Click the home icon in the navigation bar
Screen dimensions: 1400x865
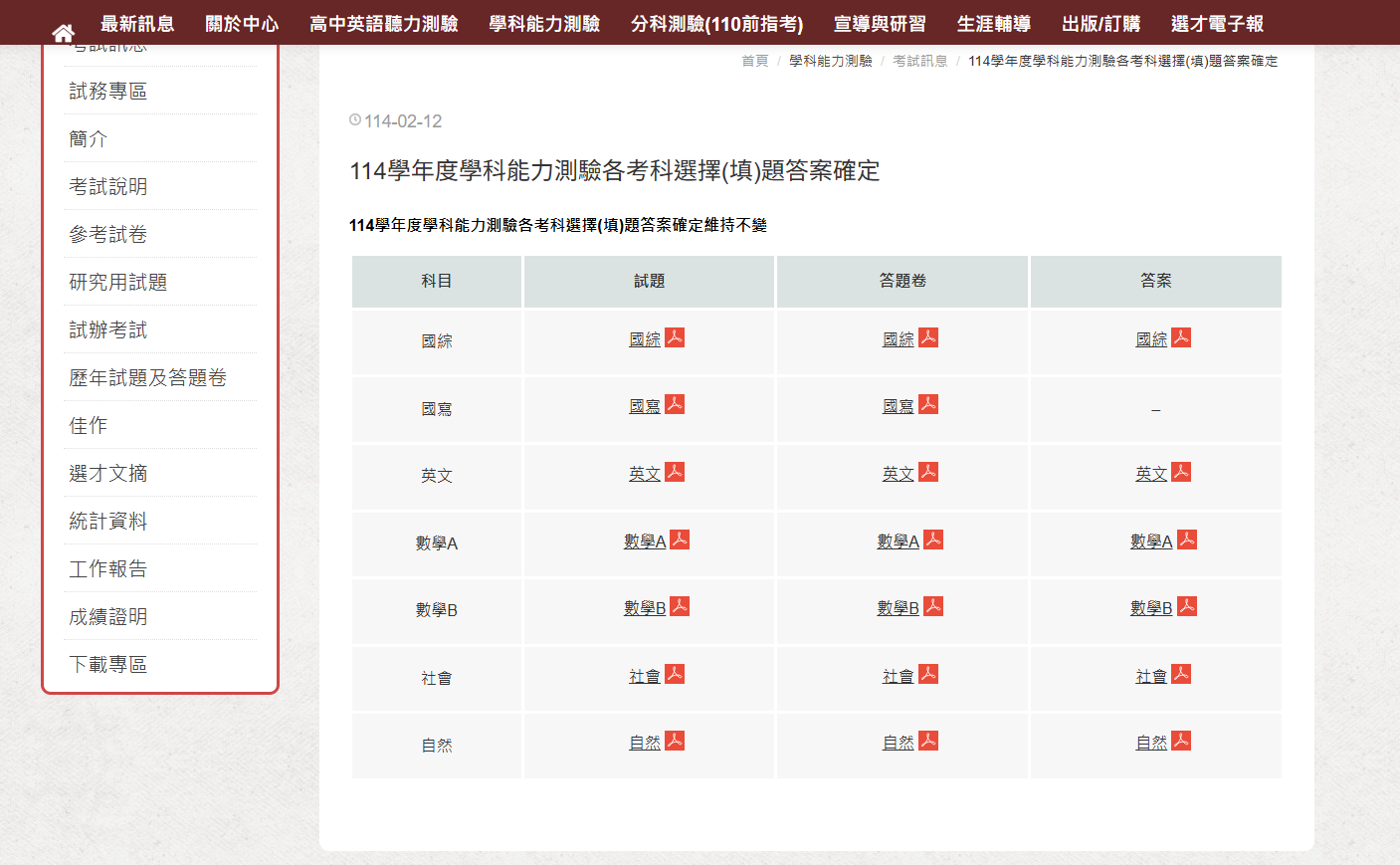[x=64, y=30]
